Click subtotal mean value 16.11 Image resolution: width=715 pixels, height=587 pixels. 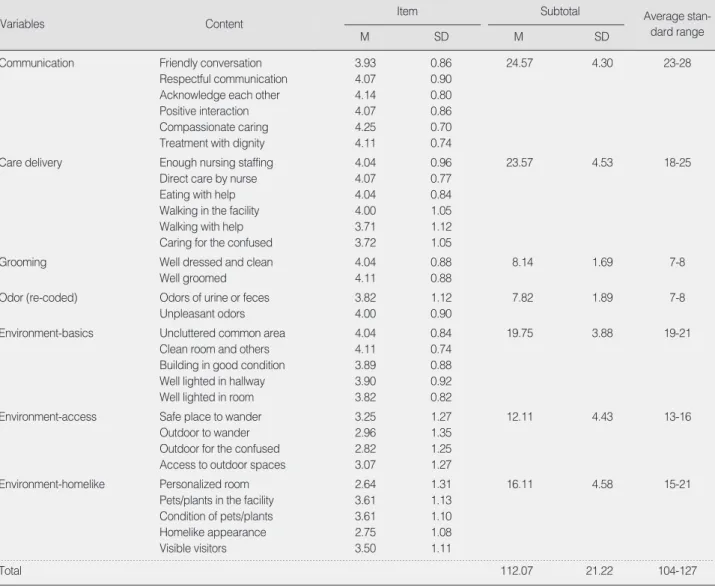(x=520, y=484)
